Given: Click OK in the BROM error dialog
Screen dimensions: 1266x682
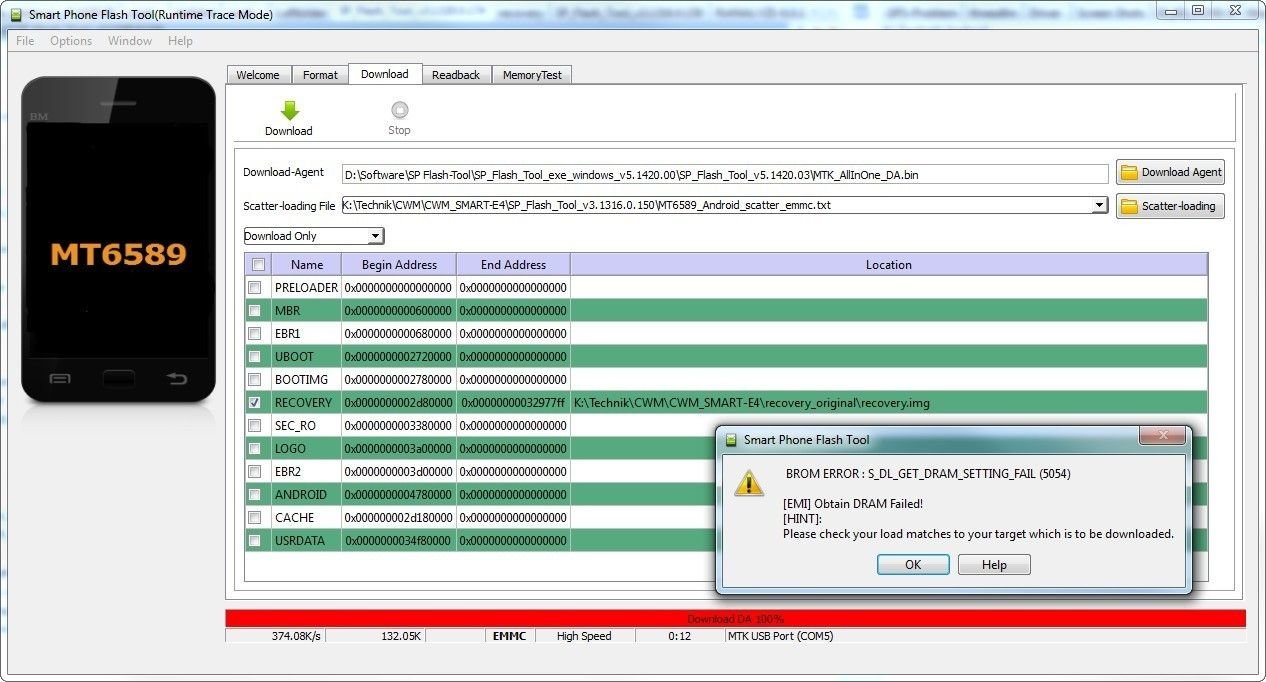Looking at the screenshot, I should pos(913,565).
